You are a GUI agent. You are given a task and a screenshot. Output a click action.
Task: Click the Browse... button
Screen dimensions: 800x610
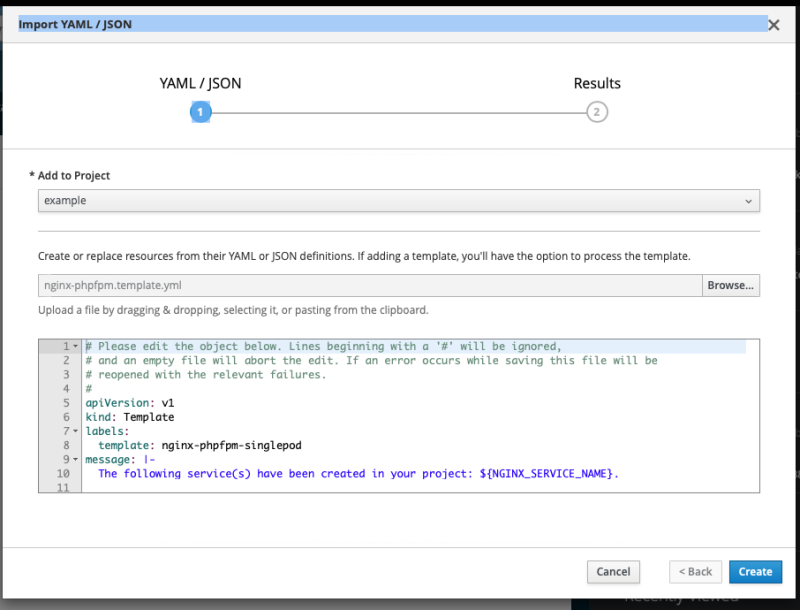point(730,285)
